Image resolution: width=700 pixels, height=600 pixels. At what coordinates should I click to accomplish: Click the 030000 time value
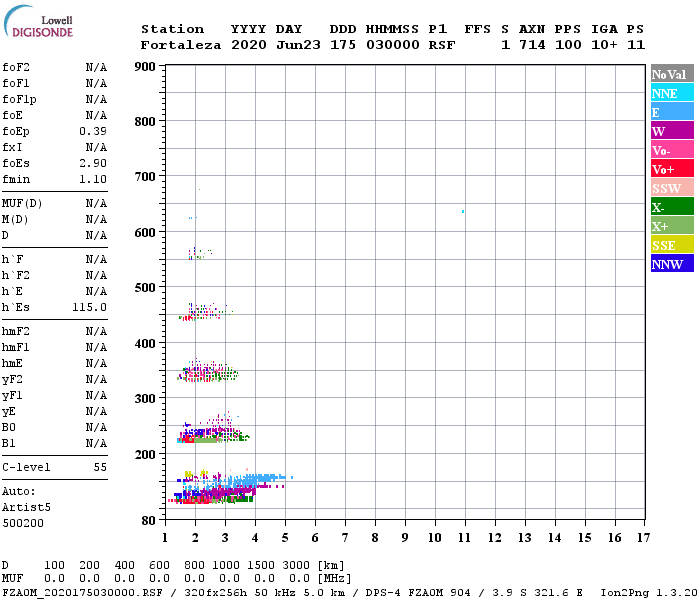coord(393,45)
